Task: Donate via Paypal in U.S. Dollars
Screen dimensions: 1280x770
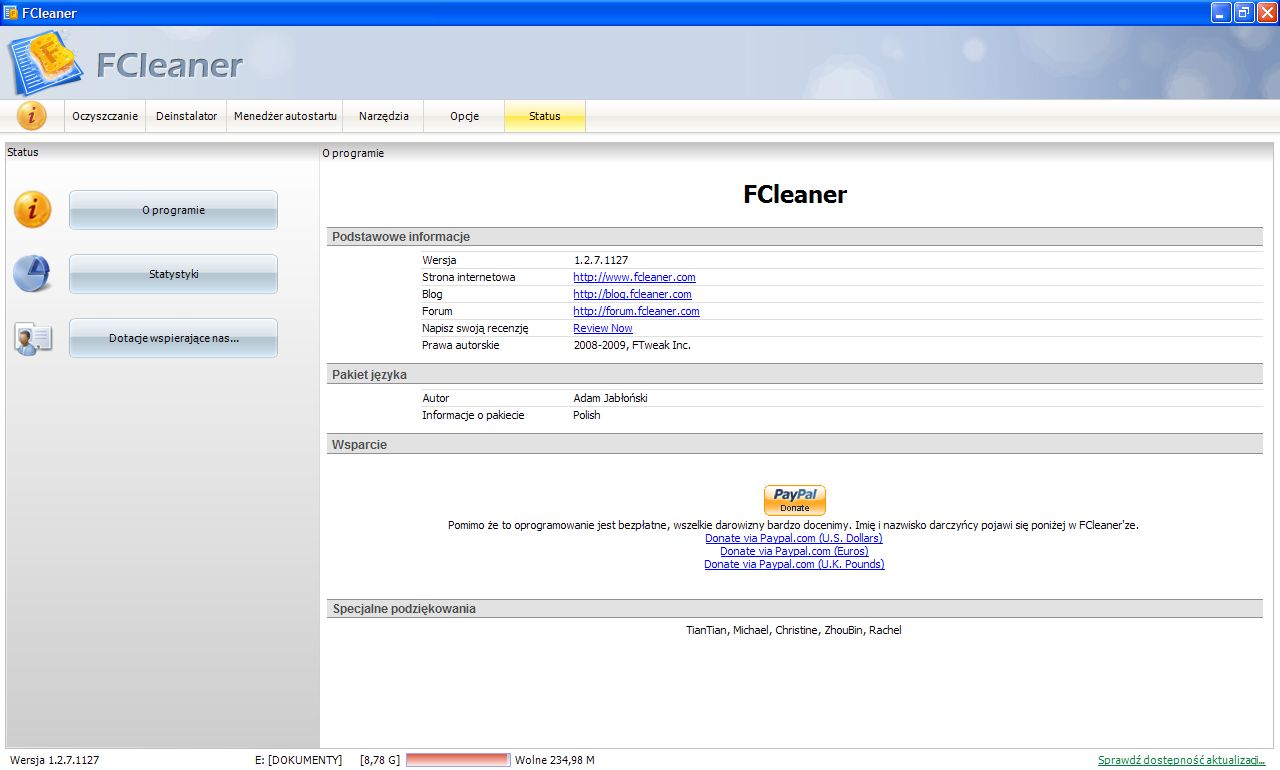Action: pos(794,538)
